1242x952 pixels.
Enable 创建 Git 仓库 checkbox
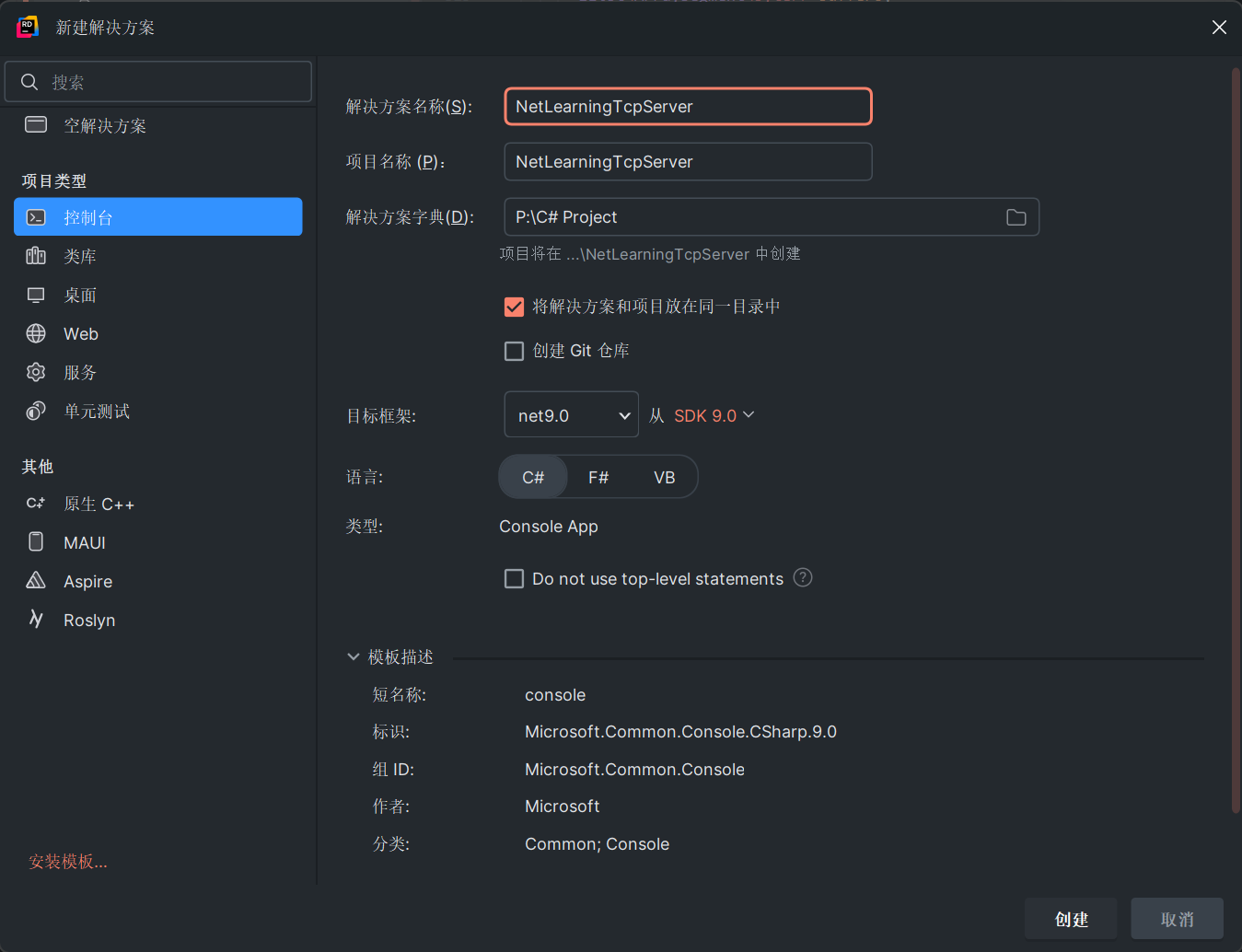(x=515, y=351)
